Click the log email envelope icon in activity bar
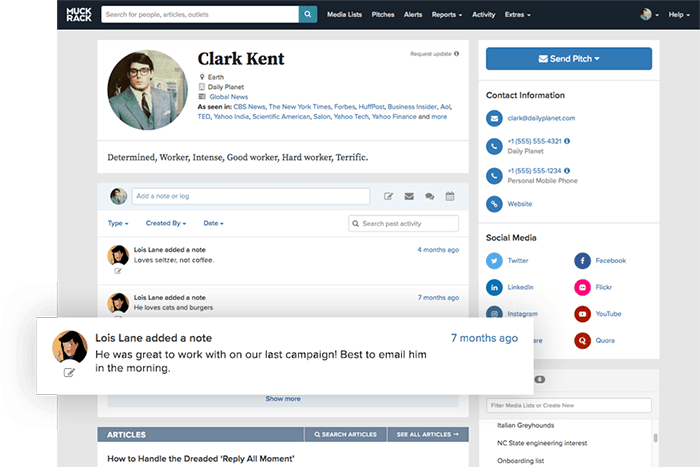700x467 pixels. [x=409, y=196]
